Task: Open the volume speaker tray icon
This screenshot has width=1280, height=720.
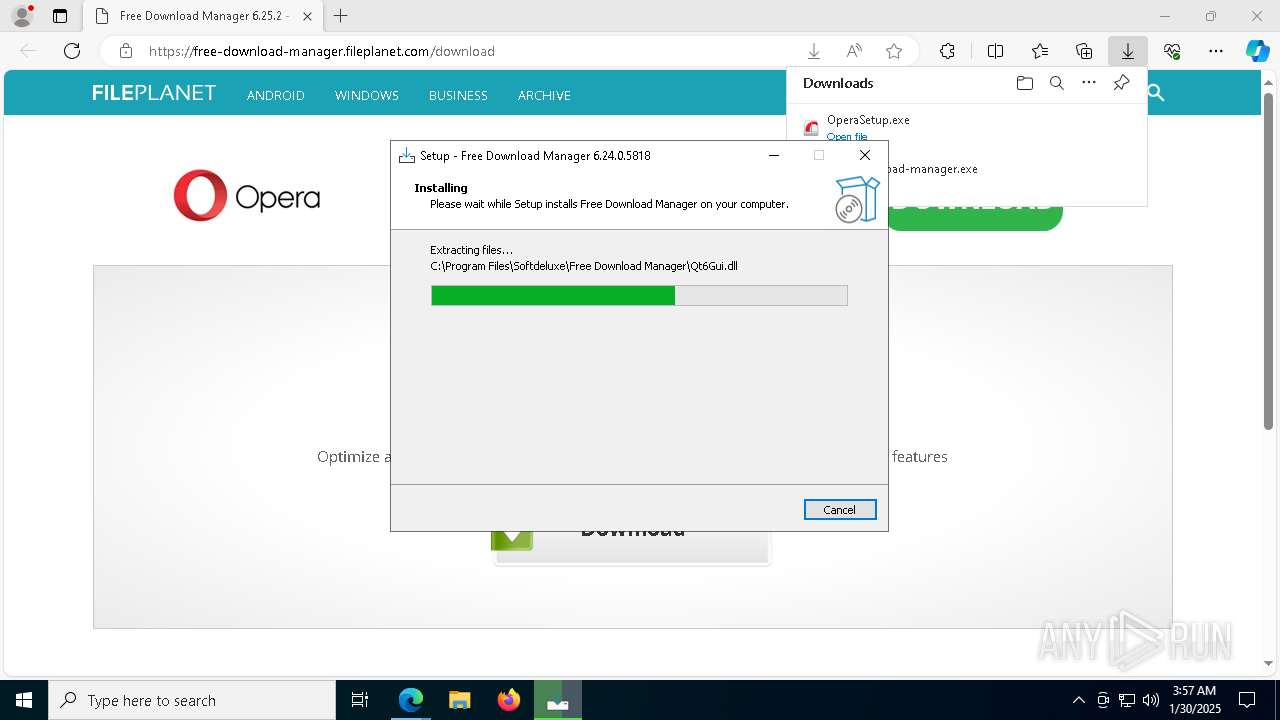Action: 1151,700
